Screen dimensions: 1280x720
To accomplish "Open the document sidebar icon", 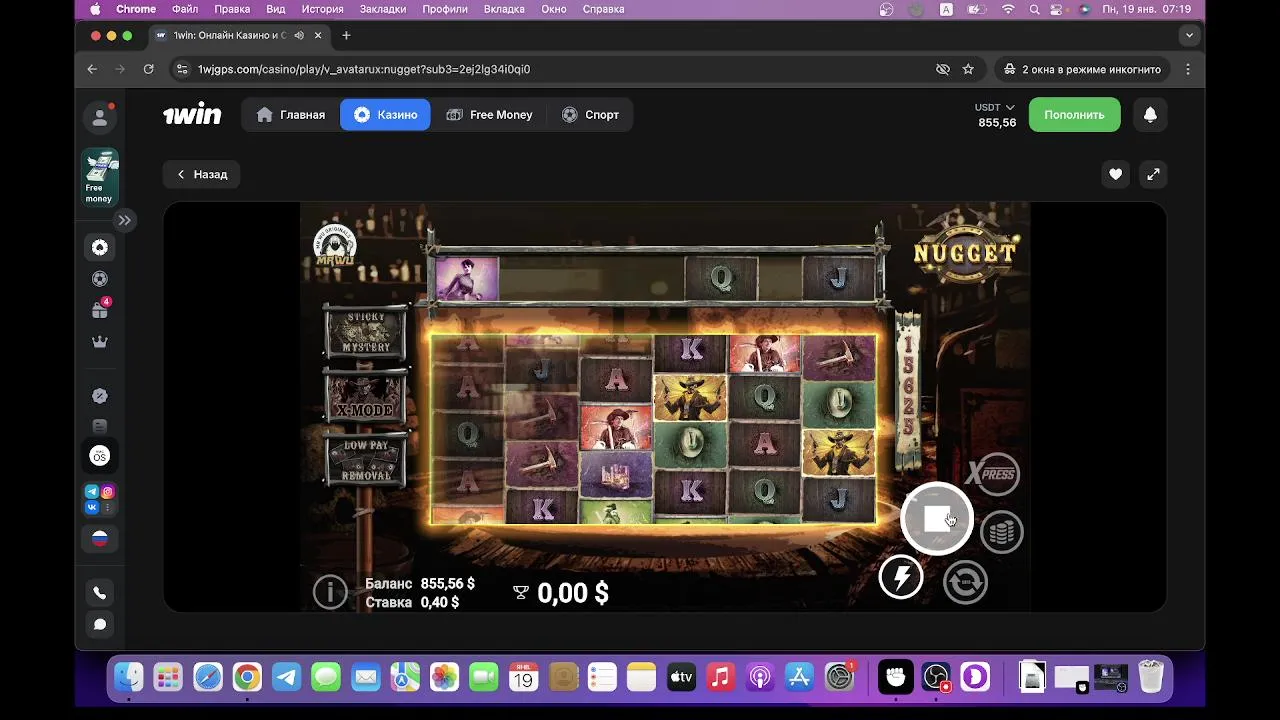I will [100, 427].
